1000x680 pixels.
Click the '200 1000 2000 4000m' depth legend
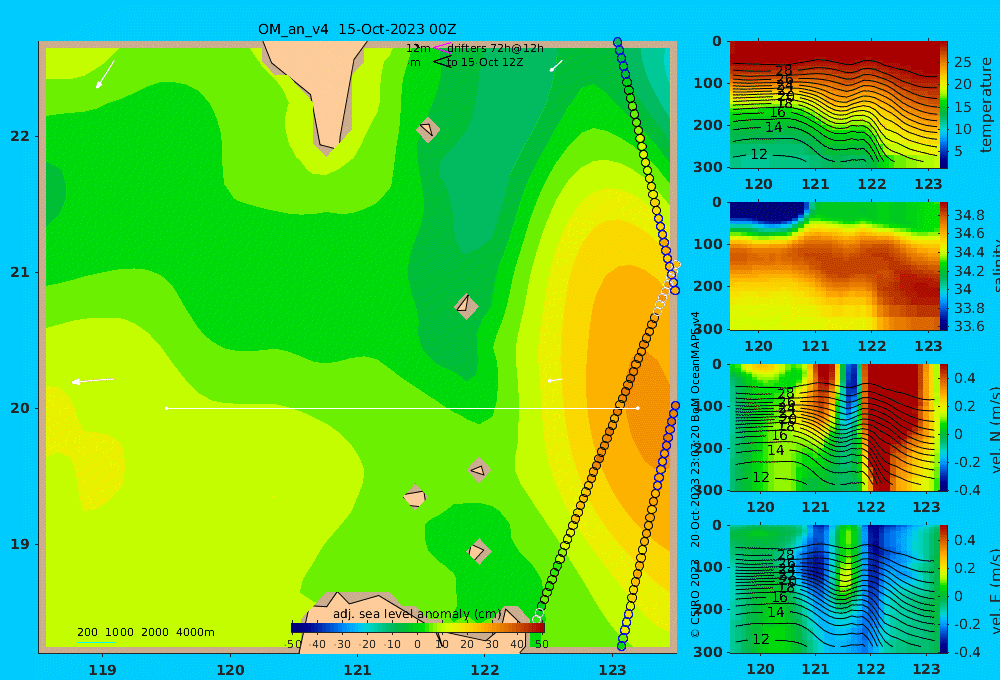(145, 632)
